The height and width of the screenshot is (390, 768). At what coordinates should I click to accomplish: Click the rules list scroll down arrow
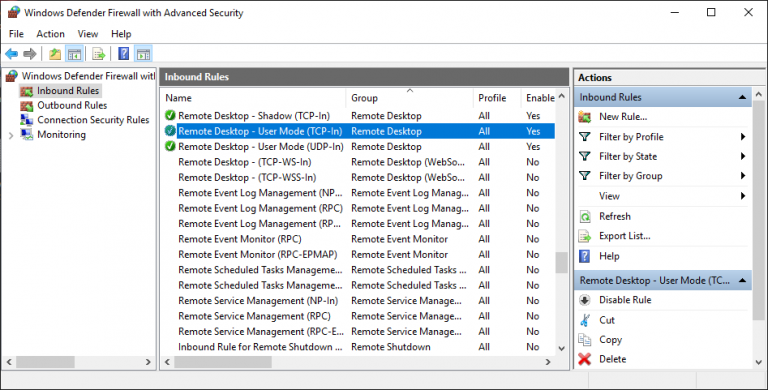coord(561,348)
